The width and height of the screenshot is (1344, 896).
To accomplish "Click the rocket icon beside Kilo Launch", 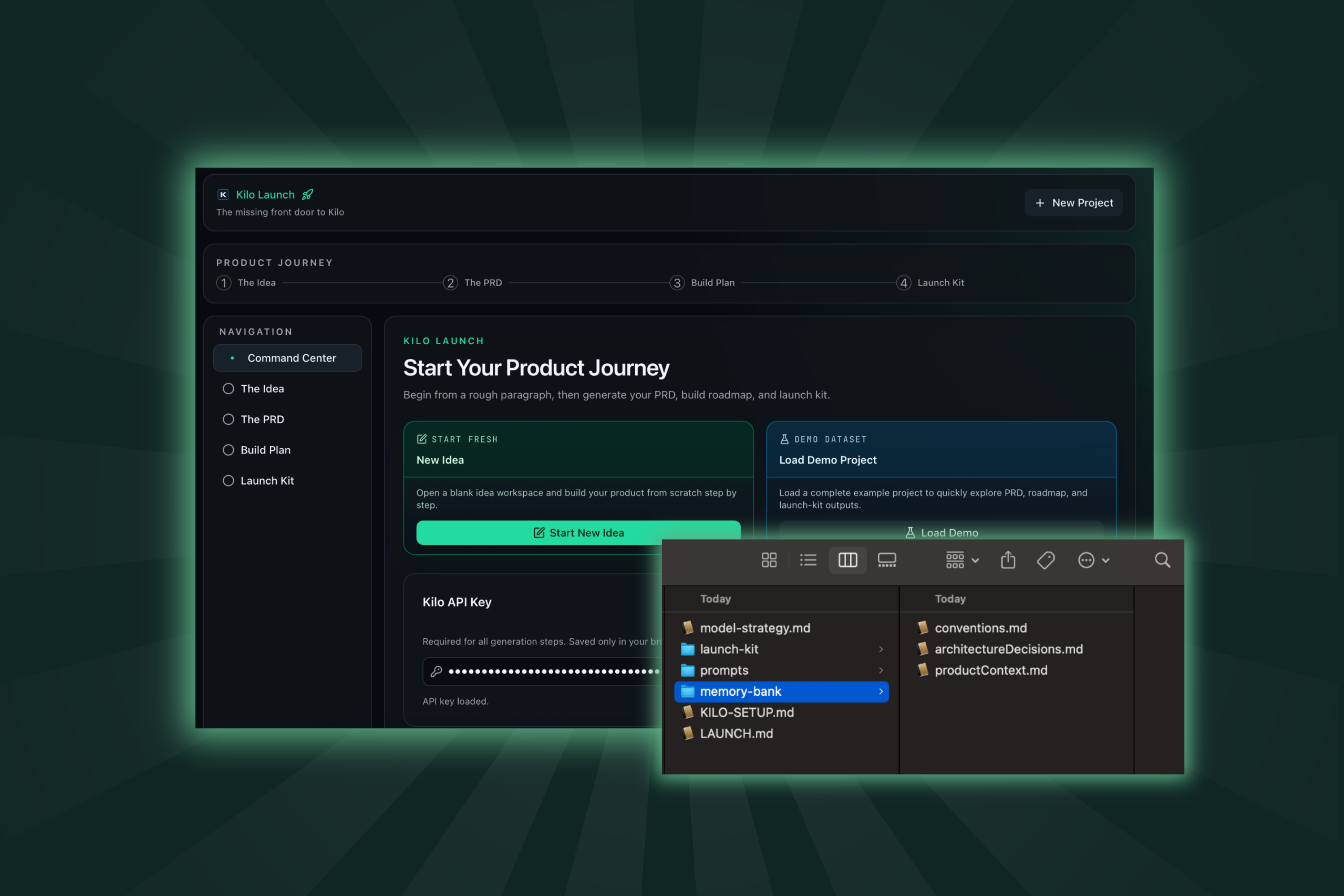I will pos(307,195).
